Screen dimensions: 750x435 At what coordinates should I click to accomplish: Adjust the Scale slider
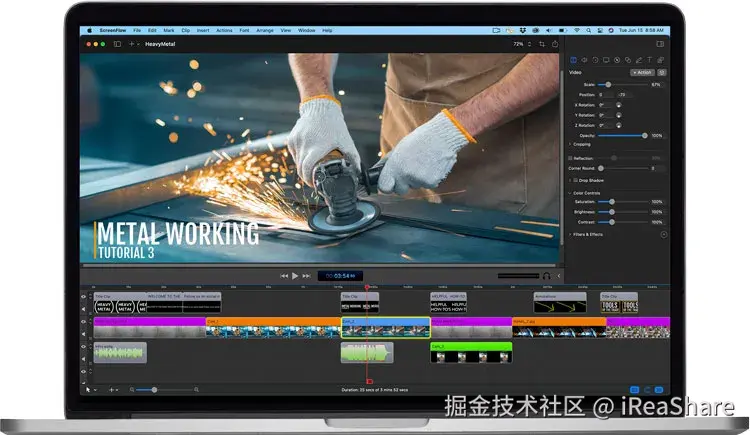[622, 84]
